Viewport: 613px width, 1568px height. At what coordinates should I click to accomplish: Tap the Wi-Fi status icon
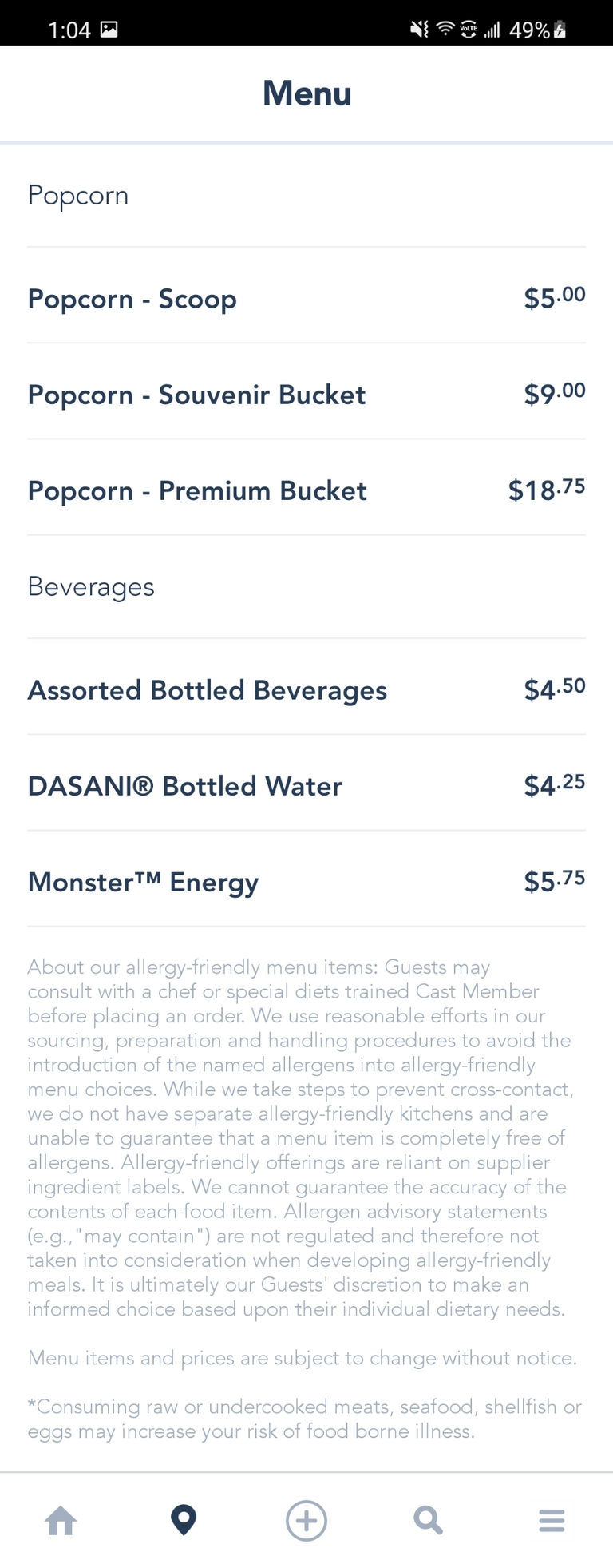(x=444, y=30)
